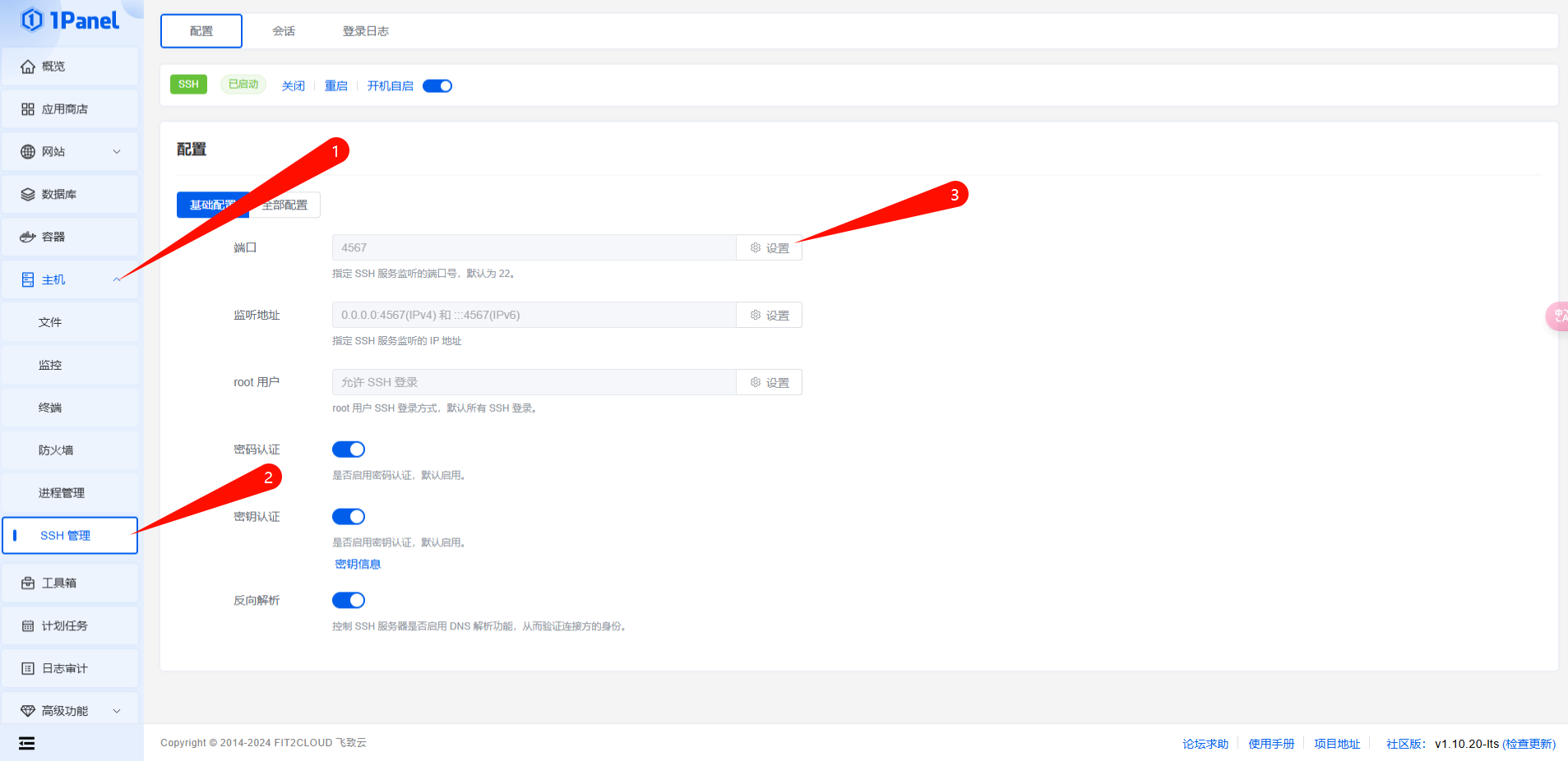Open the container whale icon
Viewport: 1568px width, 761px height.
point(28,238)
